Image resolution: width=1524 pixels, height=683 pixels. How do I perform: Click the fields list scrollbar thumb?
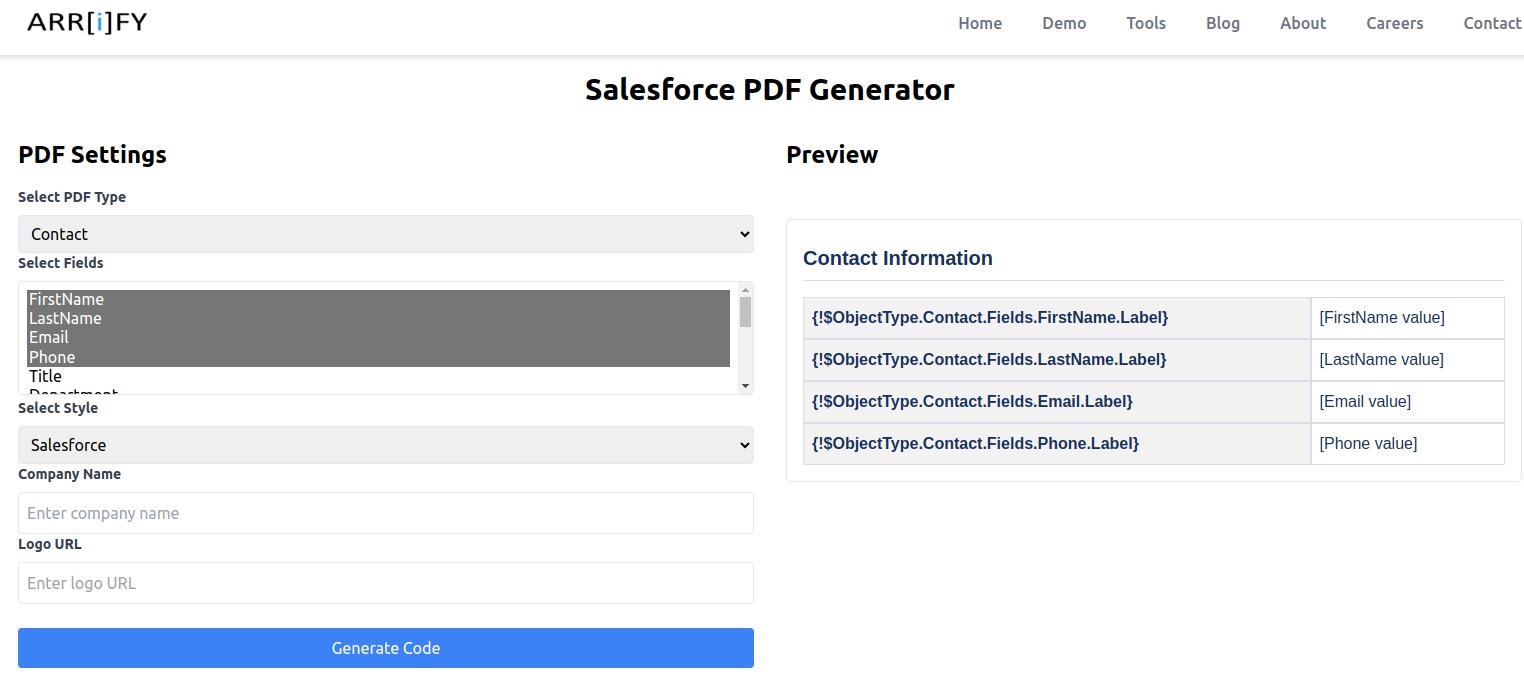point(745,312)
